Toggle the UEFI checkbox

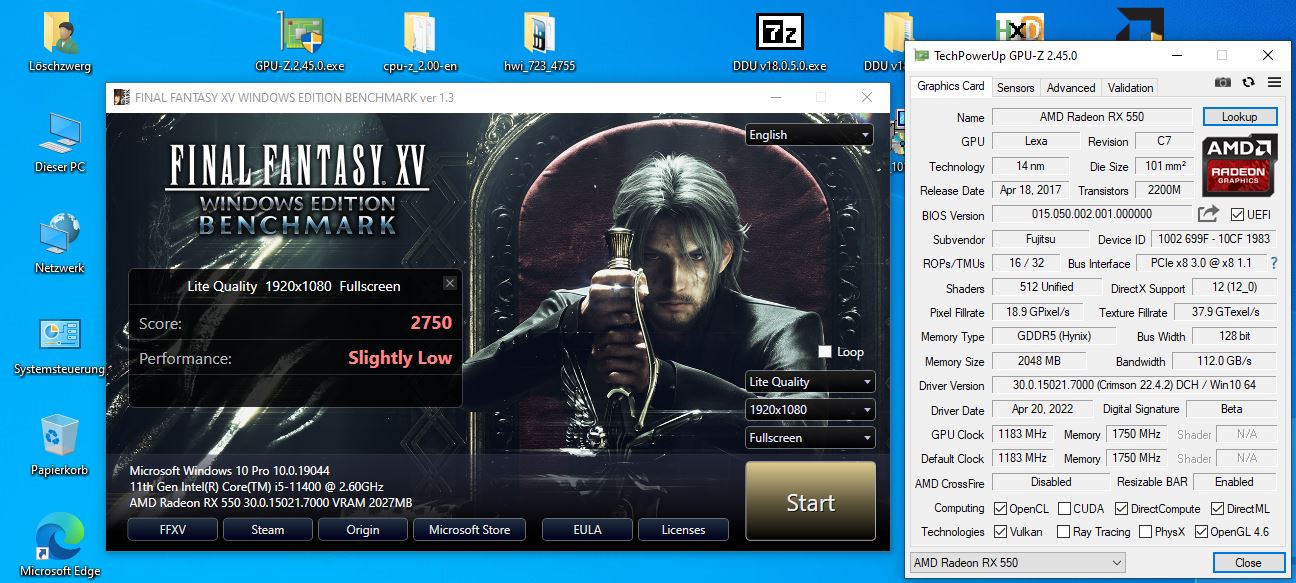(x=1238, y=215)
